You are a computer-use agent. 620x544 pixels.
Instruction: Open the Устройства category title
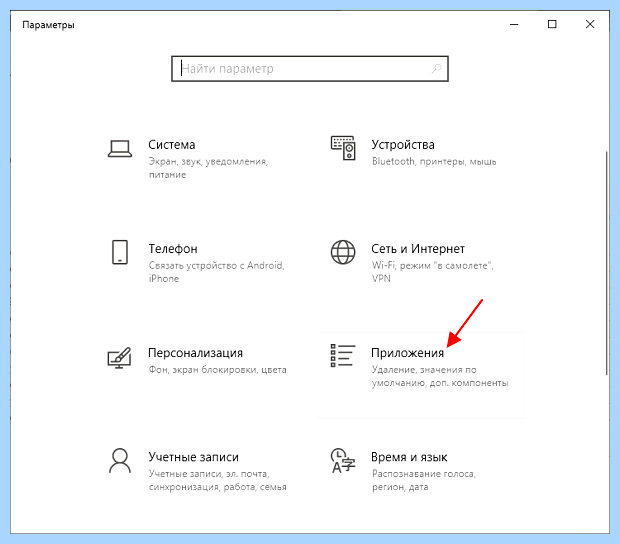tap(403, 145)
